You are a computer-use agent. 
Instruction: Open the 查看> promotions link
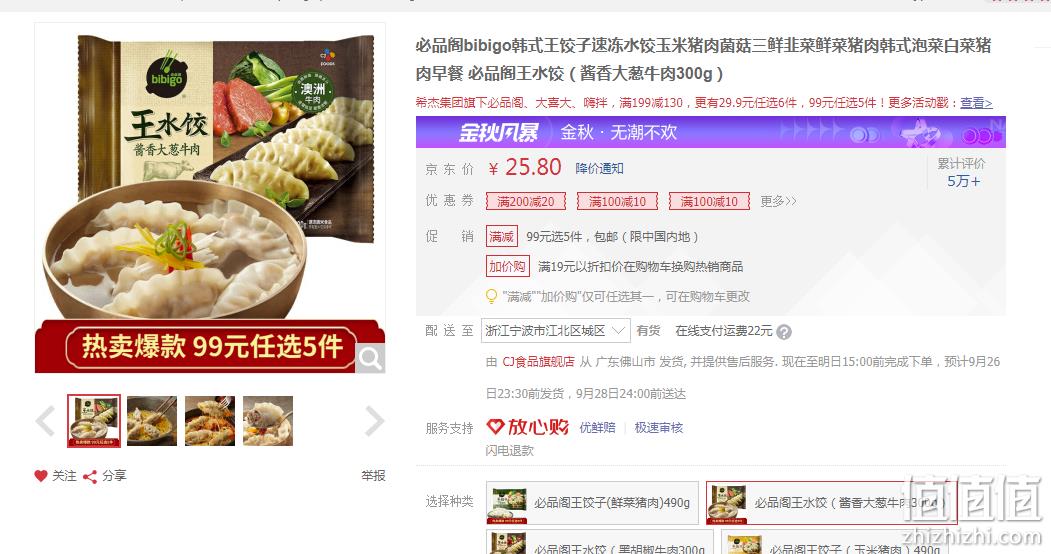976,102
